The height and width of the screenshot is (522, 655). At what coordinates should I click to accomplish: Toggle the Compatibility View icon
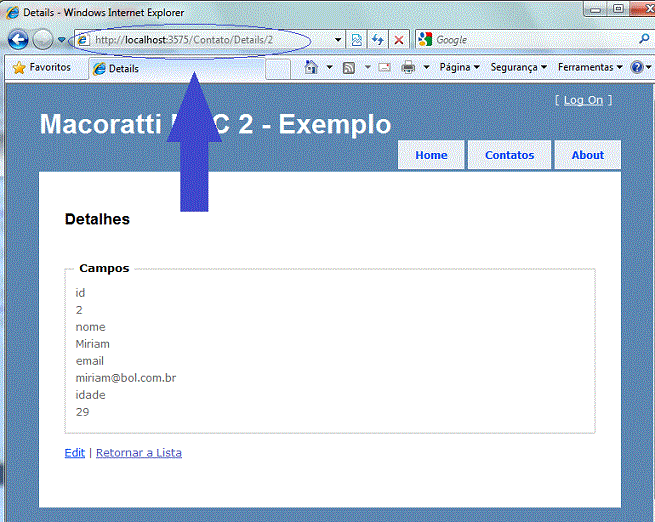[x=357, y=40]
